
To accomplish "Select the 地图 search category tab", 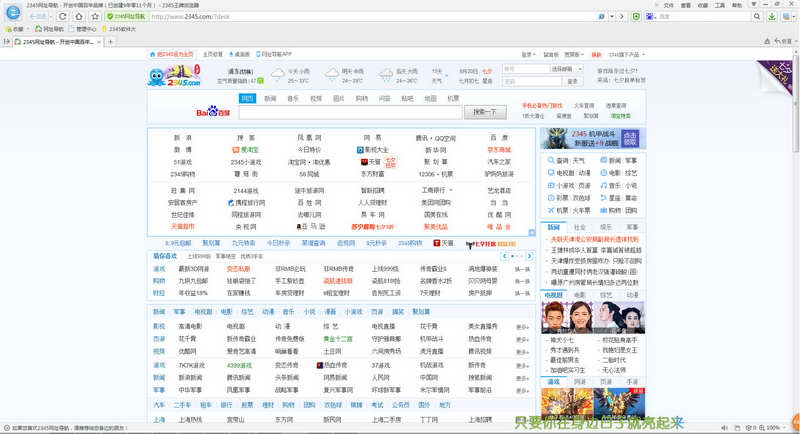I will pos(430,98).
